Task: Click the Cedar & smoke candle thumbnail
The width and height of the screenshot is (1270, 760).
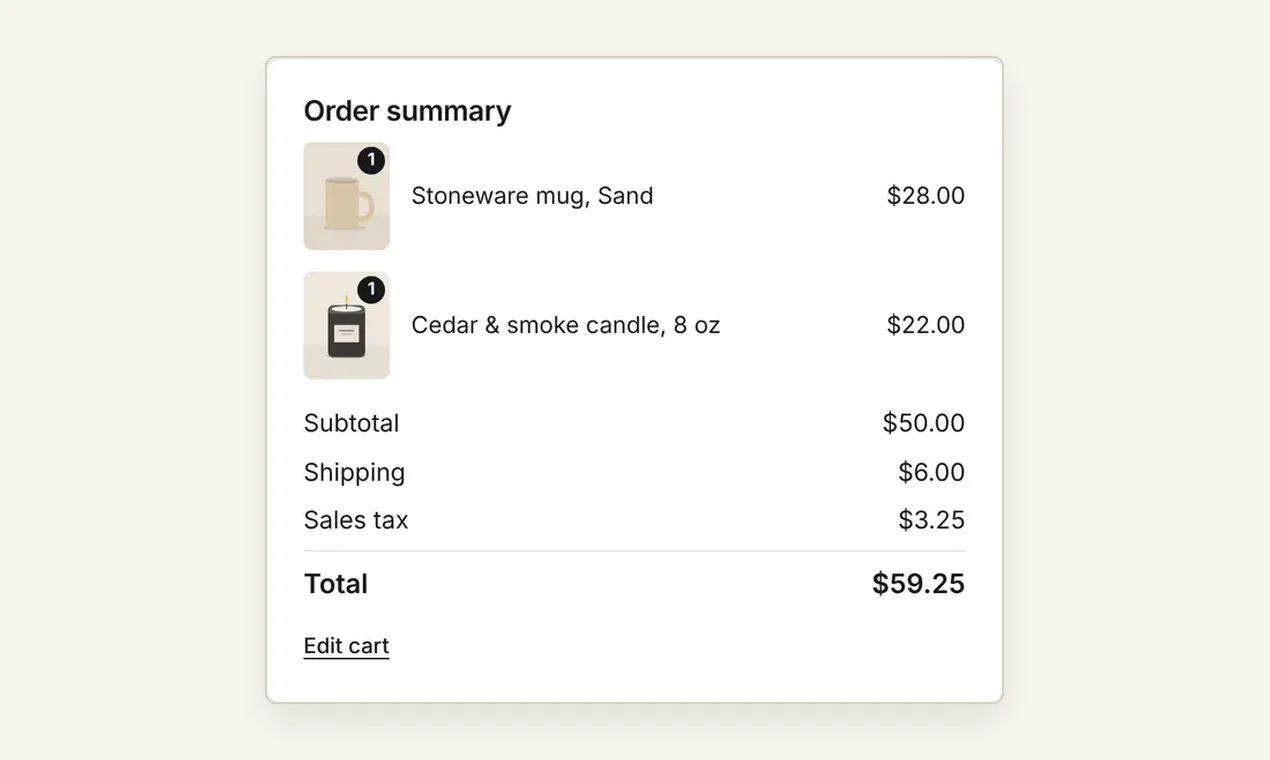Action: coord(346,325)
